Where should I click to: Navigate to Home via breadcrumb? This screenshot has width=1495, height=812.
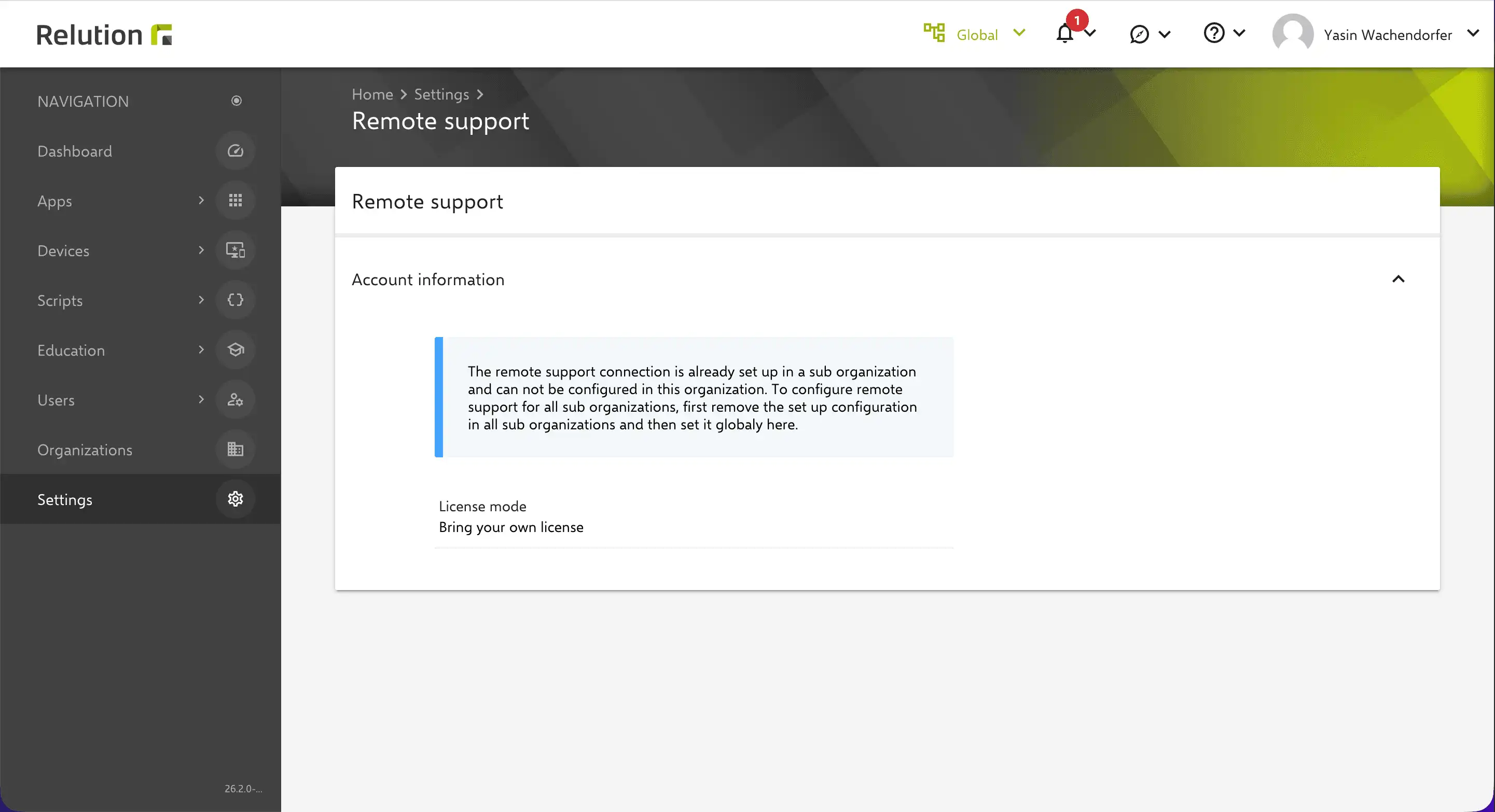[x=372, y=94]
